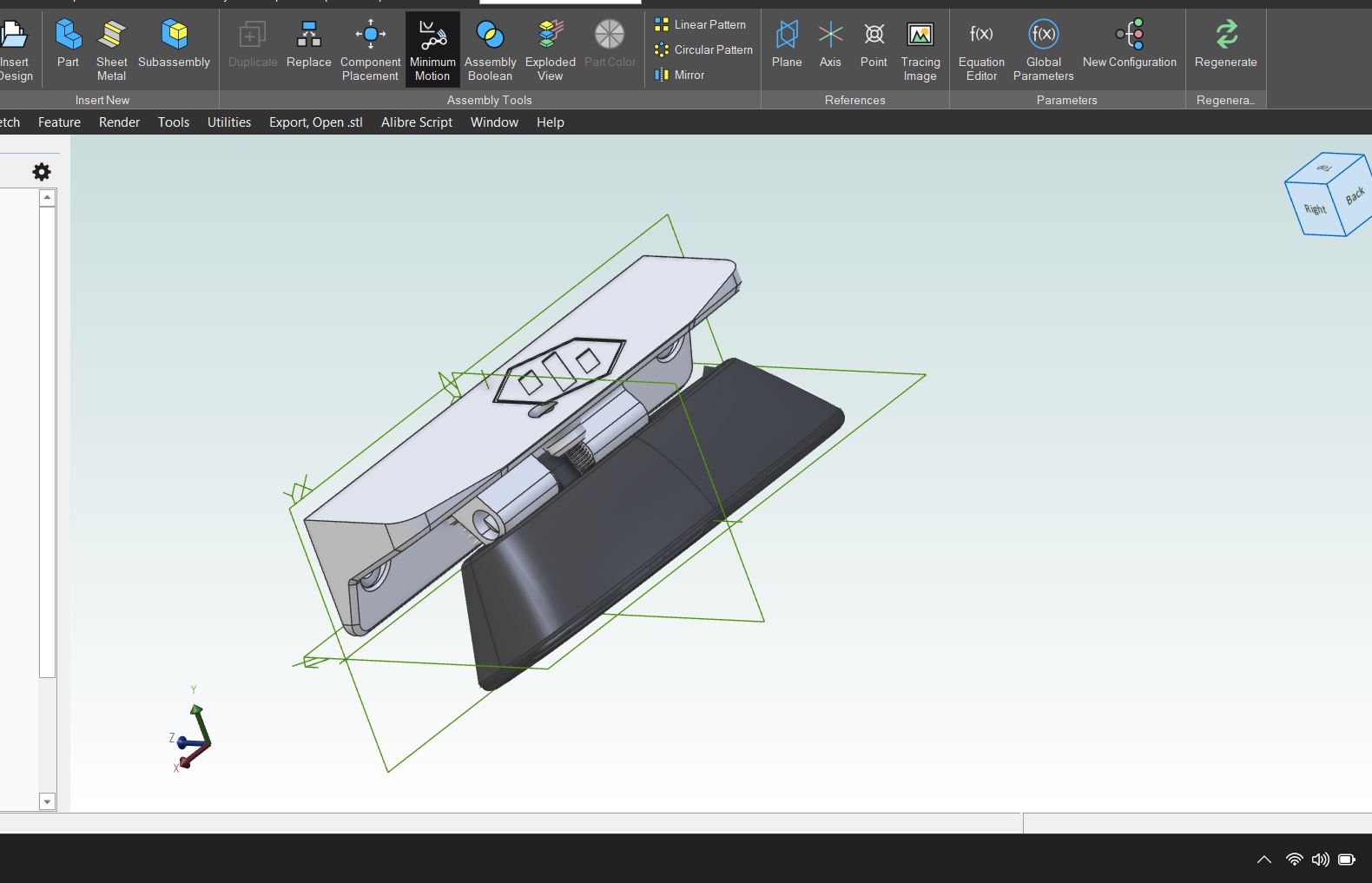Viewport: 1372px width, 883px height.
Task: Open the Tools menu
Action: 174,122
